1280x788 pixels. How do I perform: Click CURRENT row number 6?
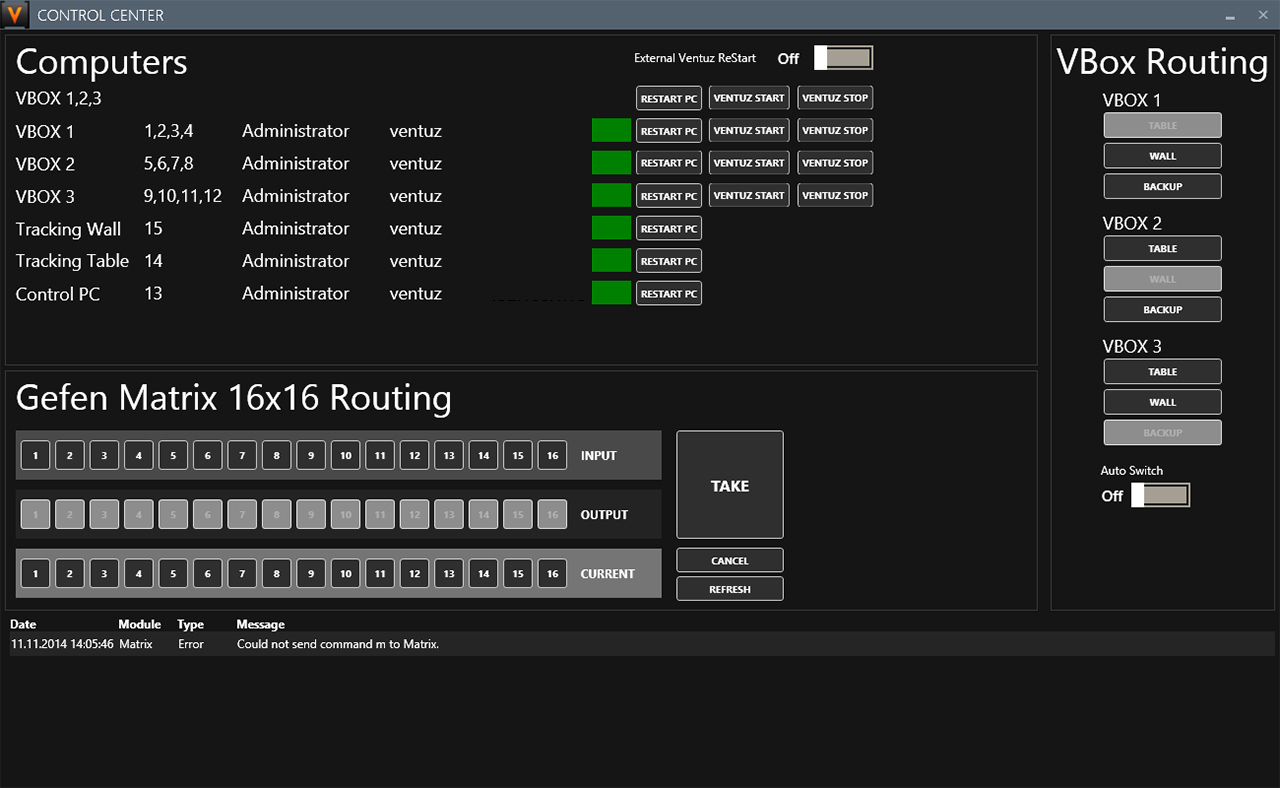[x=207, y=573]
